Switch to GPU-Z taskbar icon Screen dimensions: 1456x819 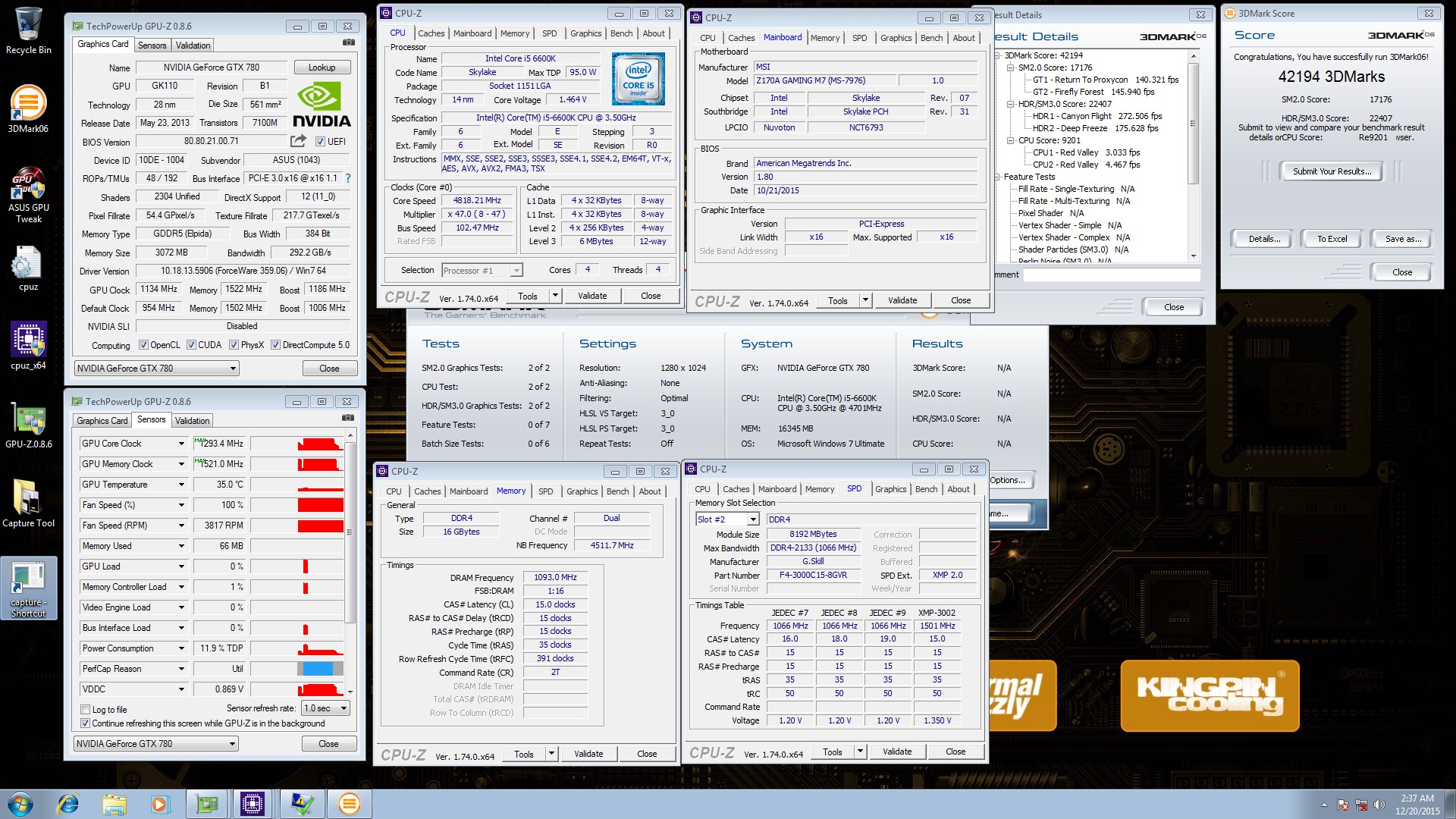[x=206, y=804]
